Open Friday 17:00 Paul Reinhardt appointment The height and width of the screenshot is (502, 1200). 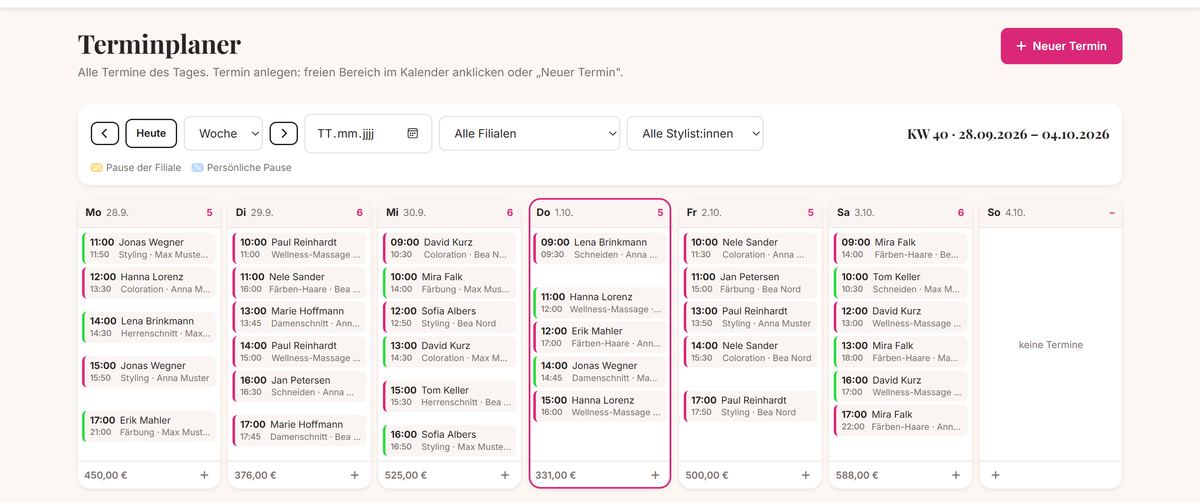point(750,406)
